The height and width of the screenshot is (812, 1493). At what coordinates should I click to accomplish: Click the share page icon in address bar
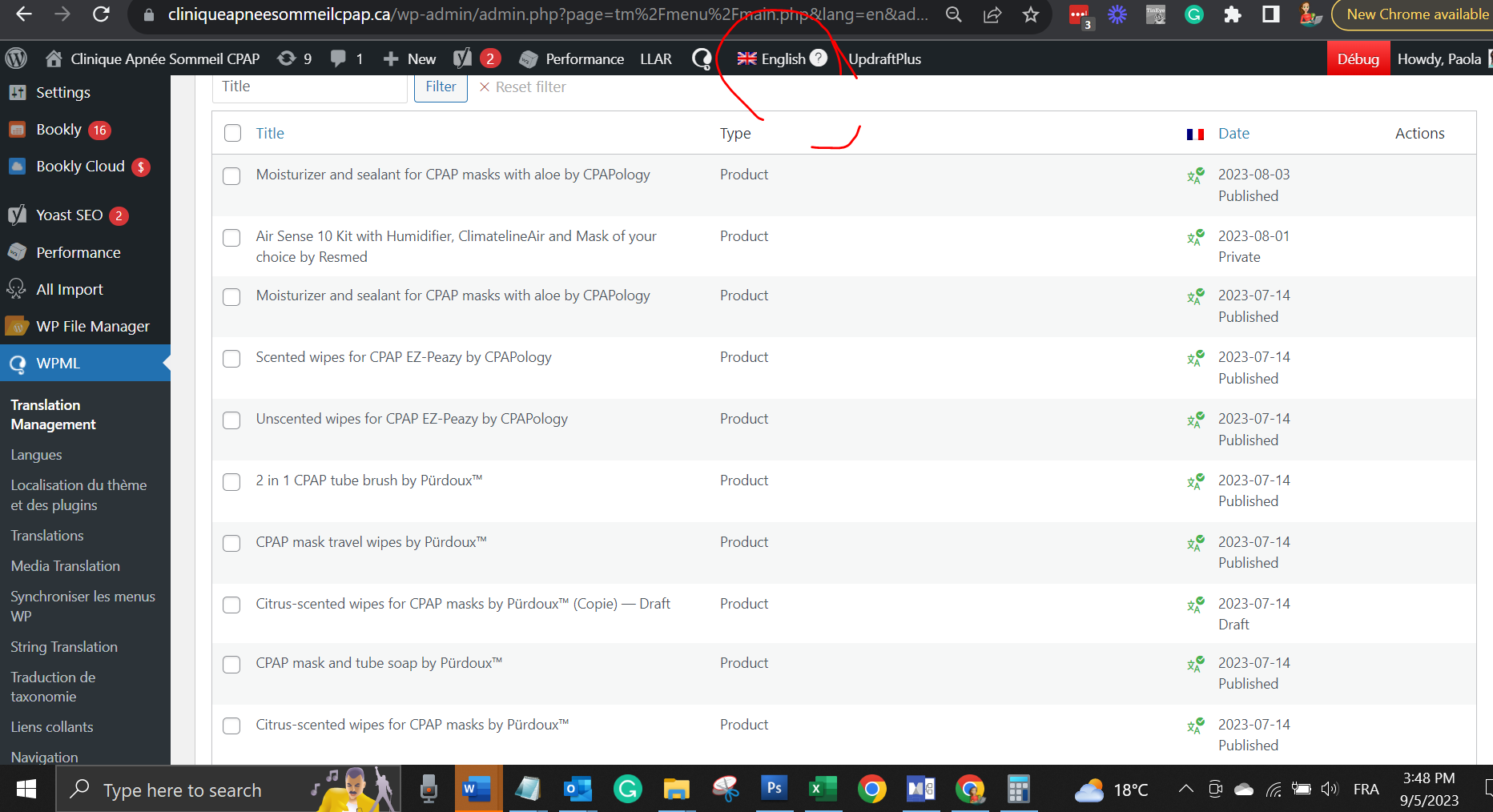click(992, 14)
